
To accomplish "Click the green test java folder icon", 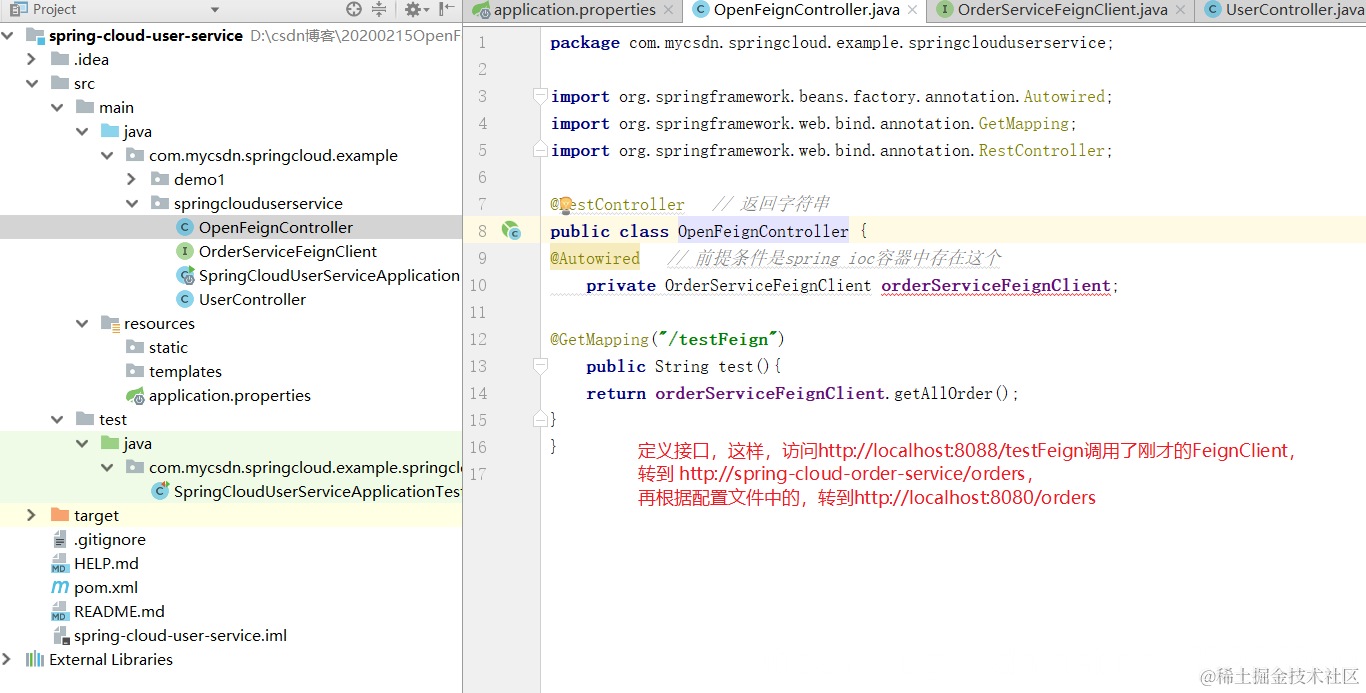I will point(110,444).
